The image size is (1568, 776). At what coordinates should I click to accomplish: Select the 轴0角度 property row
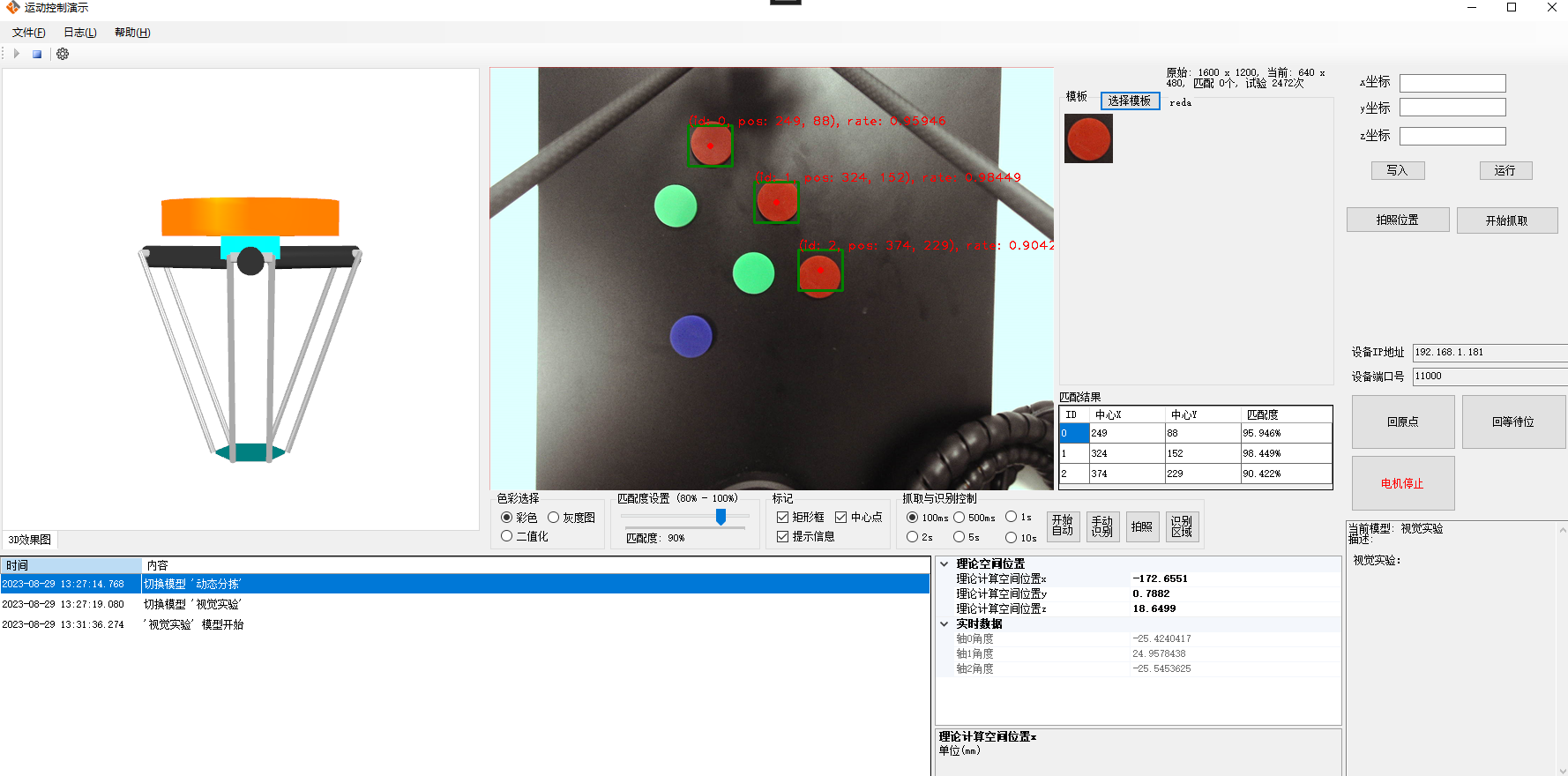click(x=1146, y=638)
